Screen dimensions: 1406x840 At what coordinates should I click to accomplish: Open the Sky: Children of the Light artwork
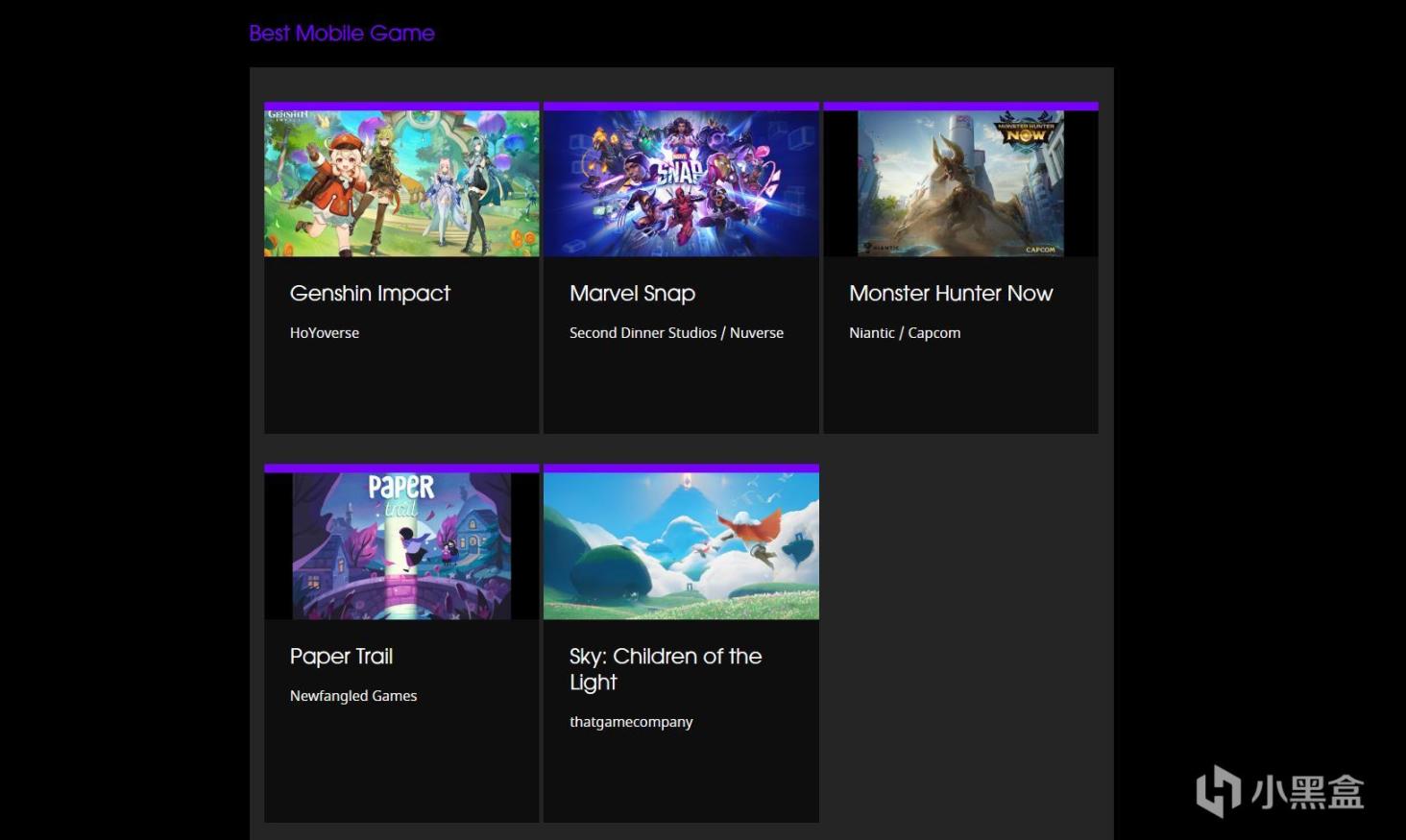tap(681, 545)
